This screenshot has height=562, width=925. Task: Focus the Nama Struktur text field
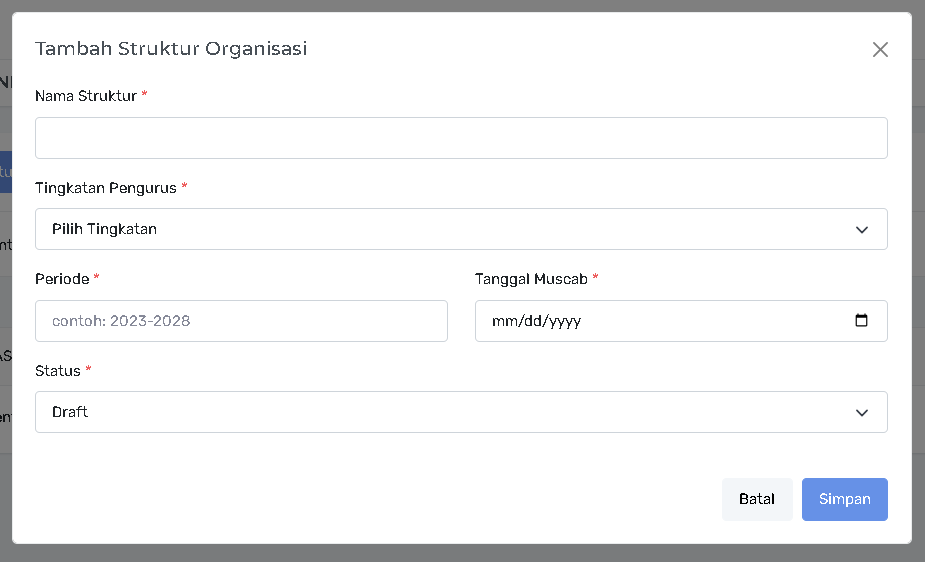461,138
